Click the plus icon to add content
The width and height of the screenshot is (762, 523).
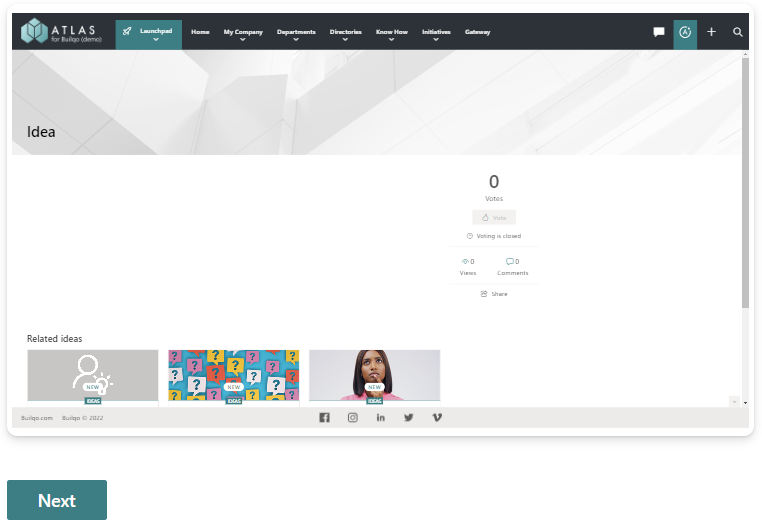(x=712, y=32)
